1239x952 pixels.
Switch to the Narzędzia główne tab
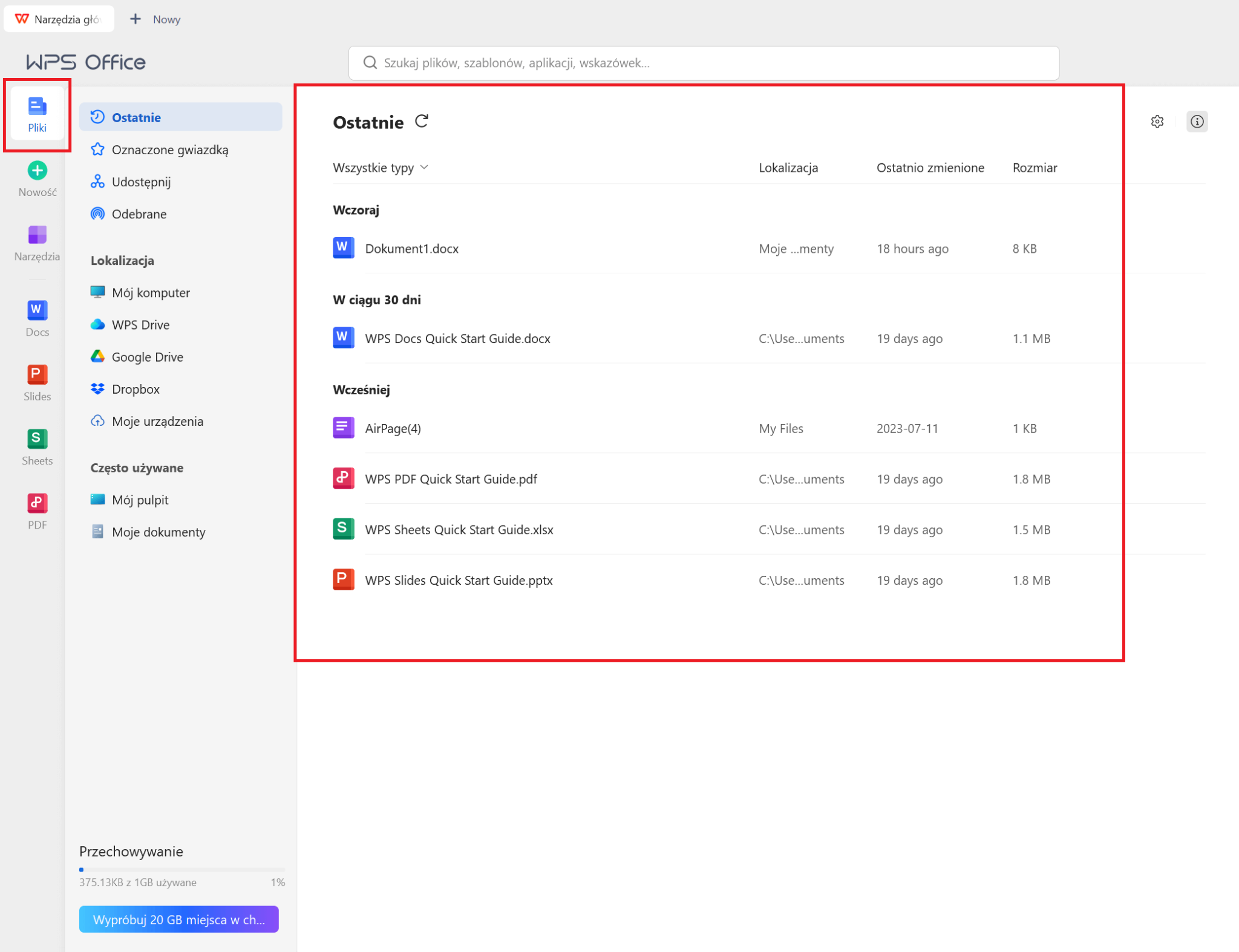(59, 19)
